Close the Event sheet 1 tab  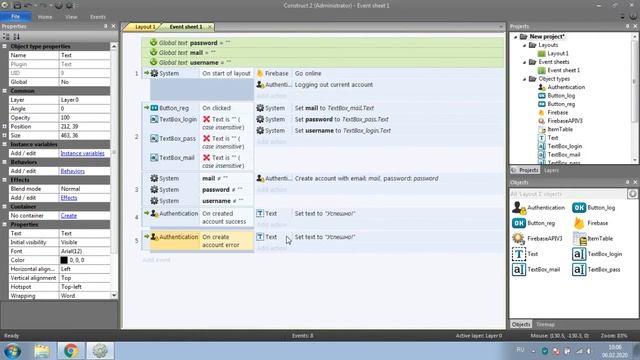pyautogui.click(x=210, y=27)
